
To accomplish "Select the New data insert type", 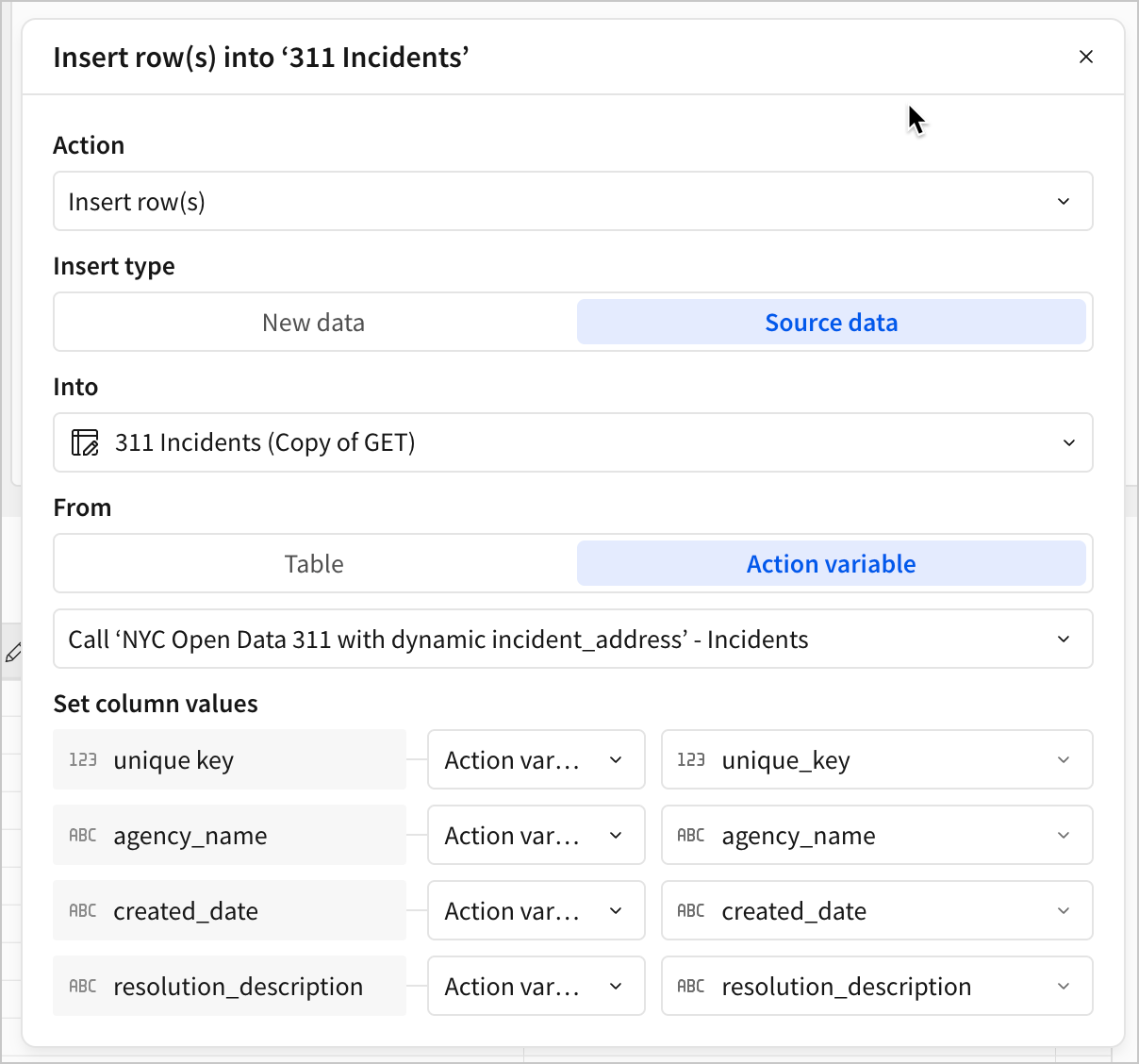I will 314,323.
